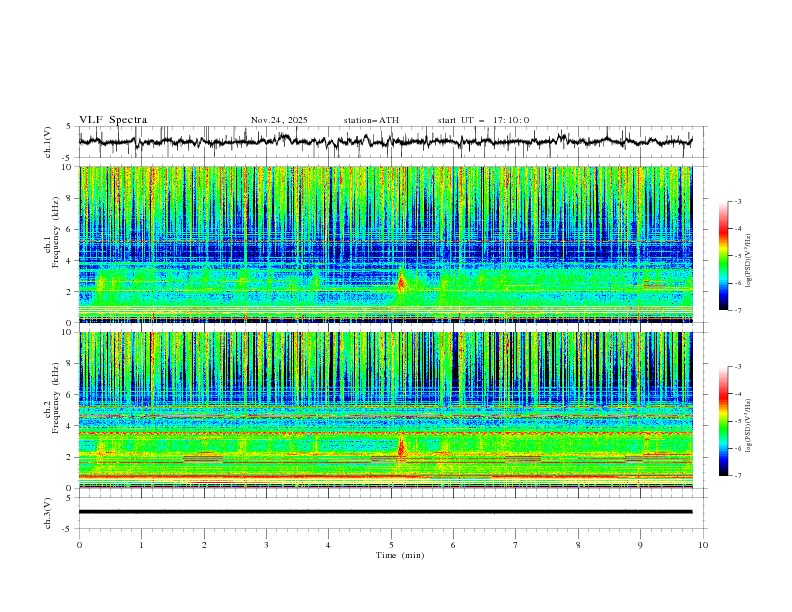Click the "VLF Spectra" title text
792x612 pixels.
(113, 120)
